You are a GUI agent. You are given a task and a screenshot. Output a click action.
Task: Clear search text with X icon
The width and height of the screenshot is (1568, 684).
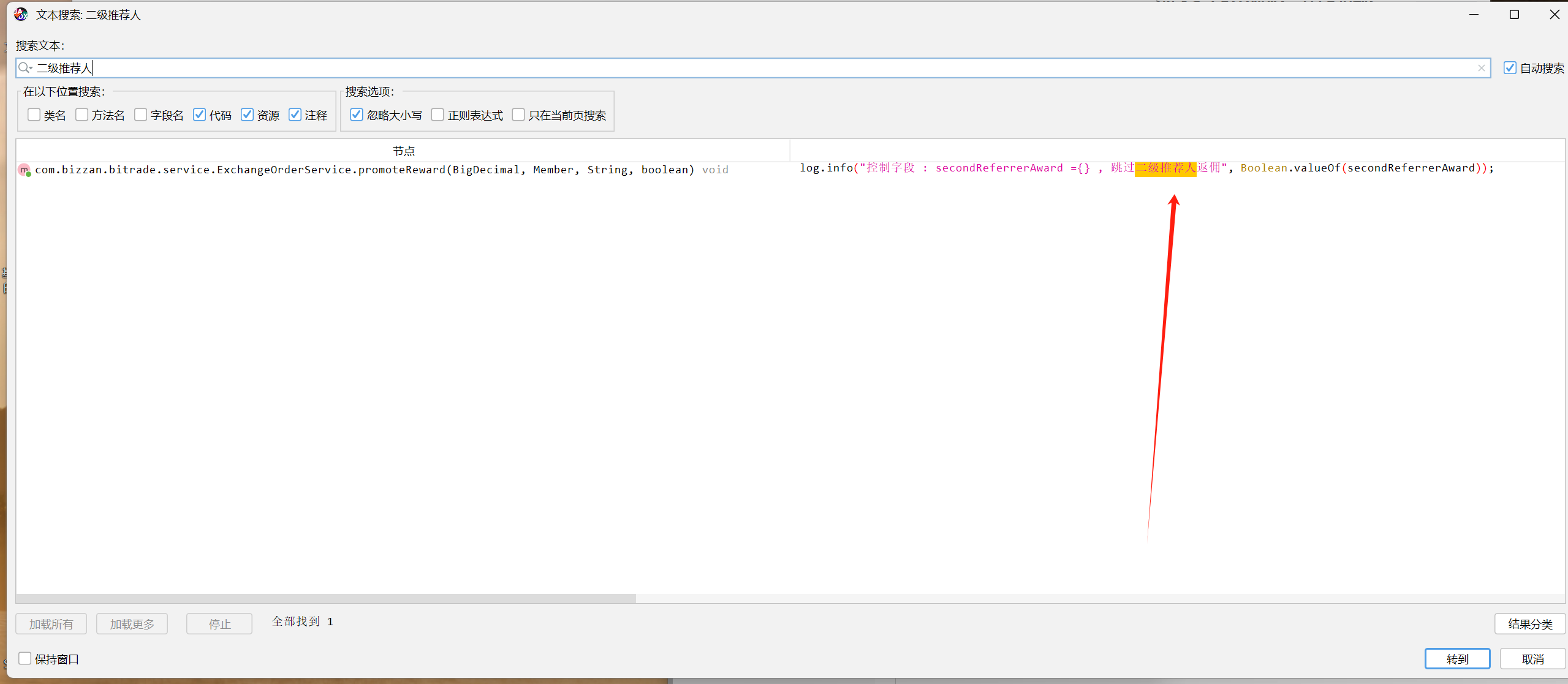(1481, 68)
